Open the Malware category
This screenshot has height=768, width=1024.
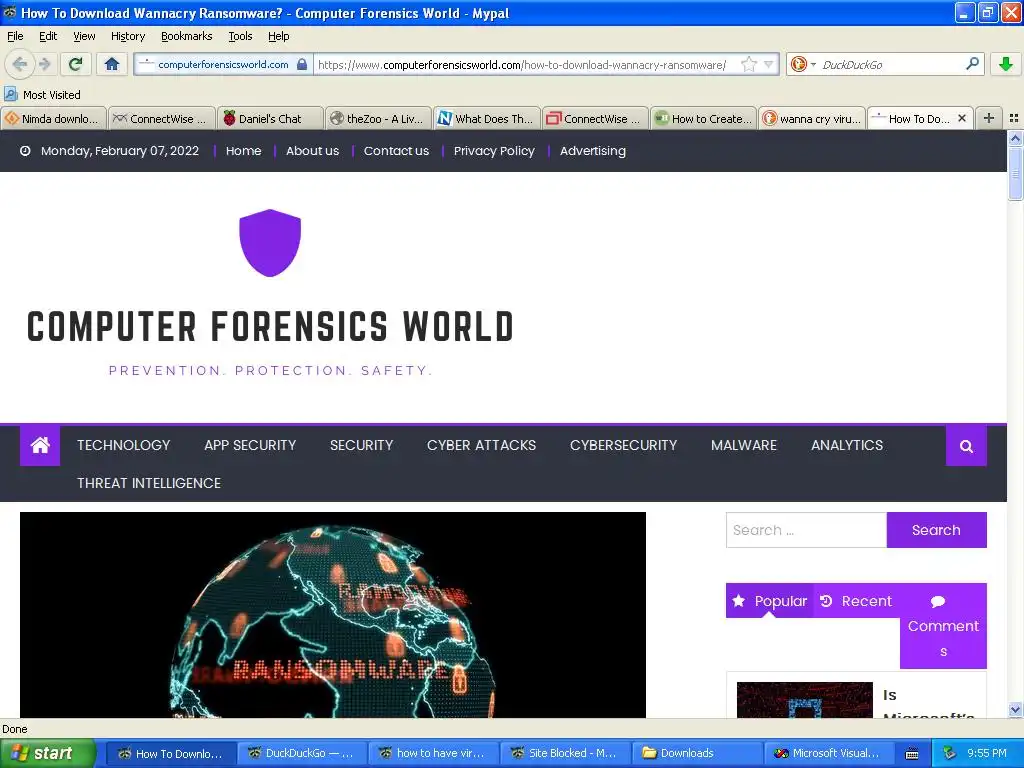[744, 445]
